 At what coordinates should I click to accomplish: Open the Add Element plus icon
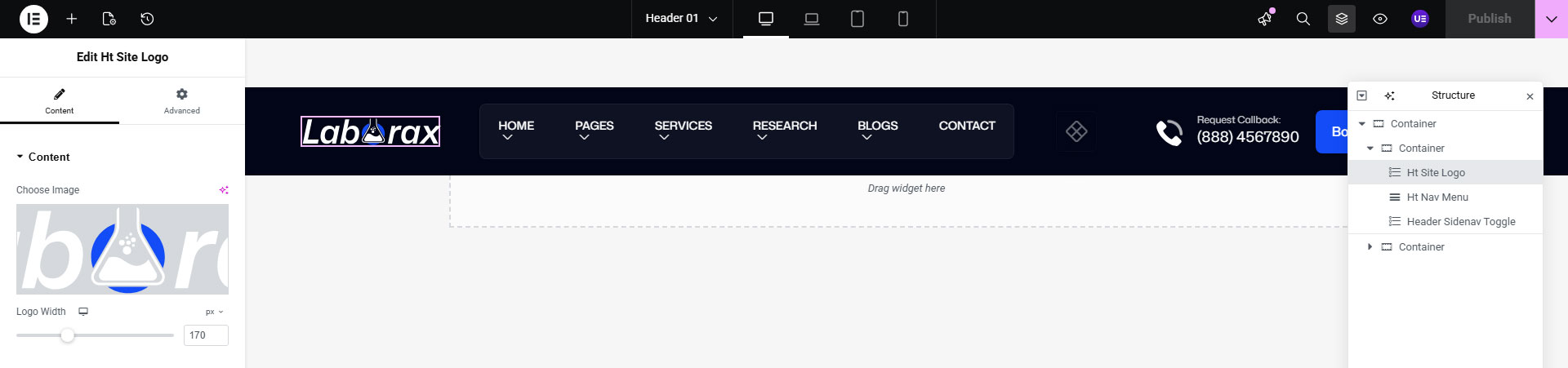72,19
